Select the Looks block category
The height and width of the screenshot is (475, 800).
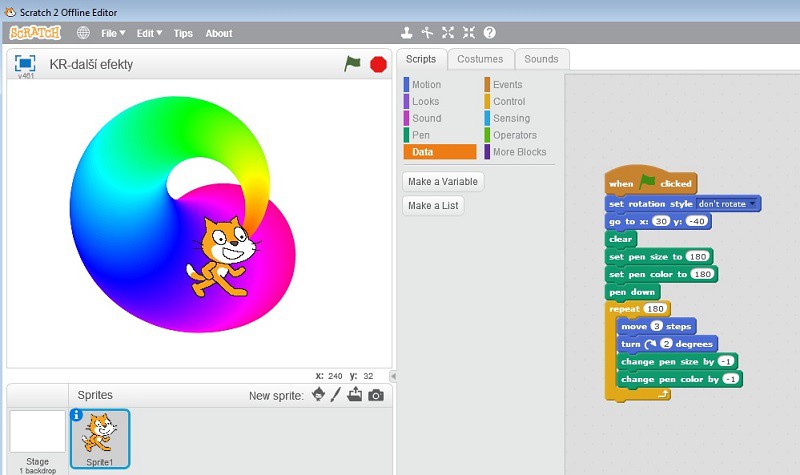439,102
